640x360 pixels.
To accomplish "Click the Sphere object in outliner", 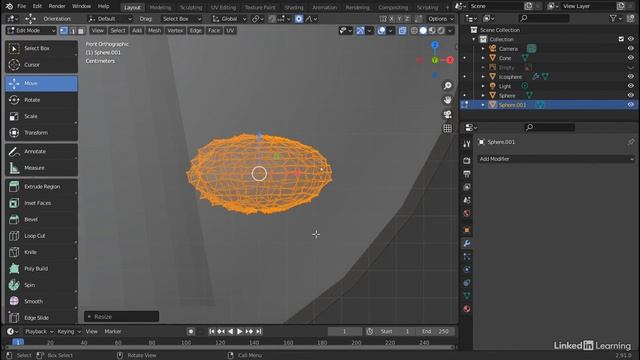I will [x=507, y=96].
